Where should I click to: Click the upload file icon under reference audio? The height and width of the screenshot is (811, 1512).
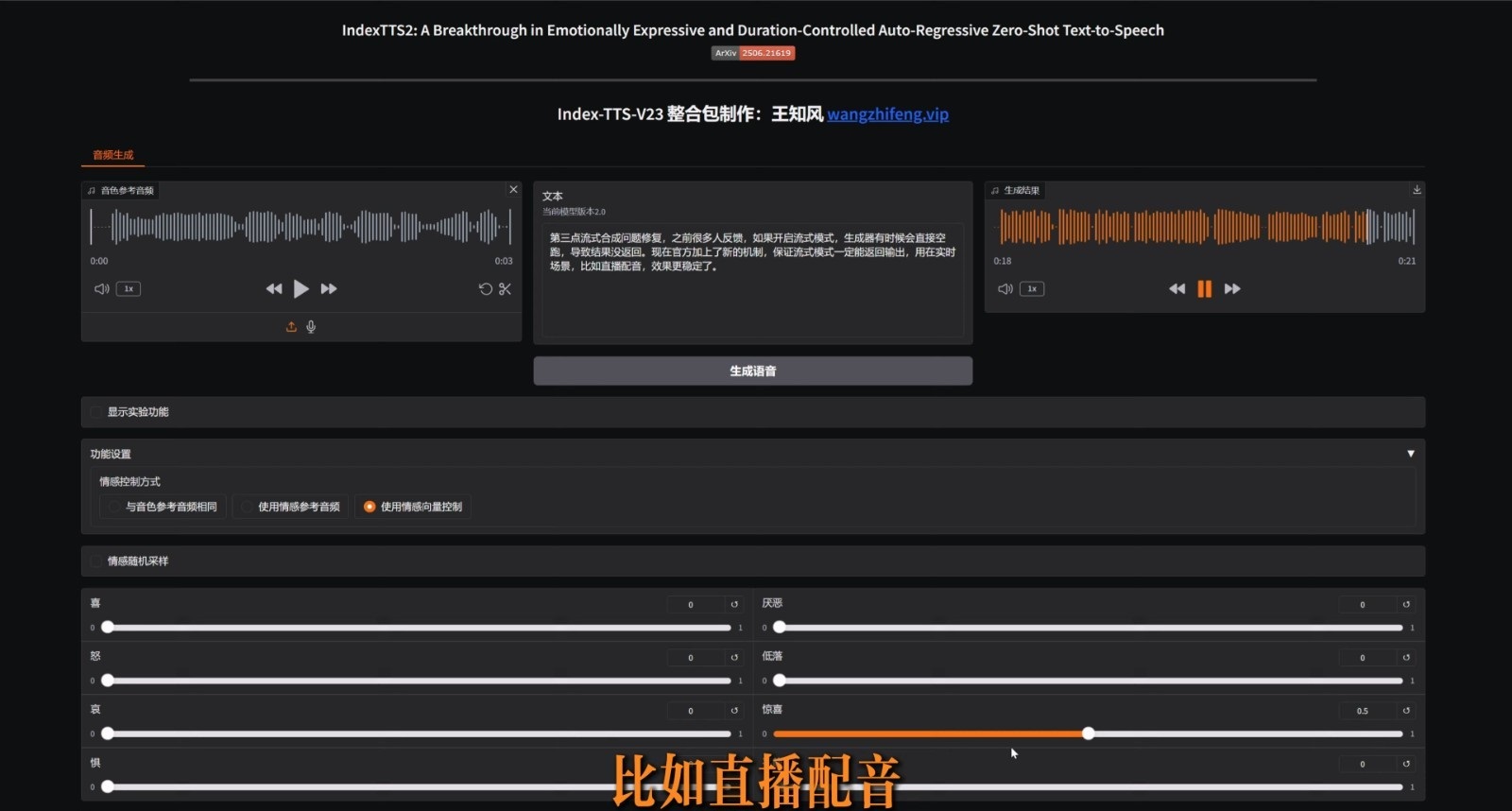point(291,327)
